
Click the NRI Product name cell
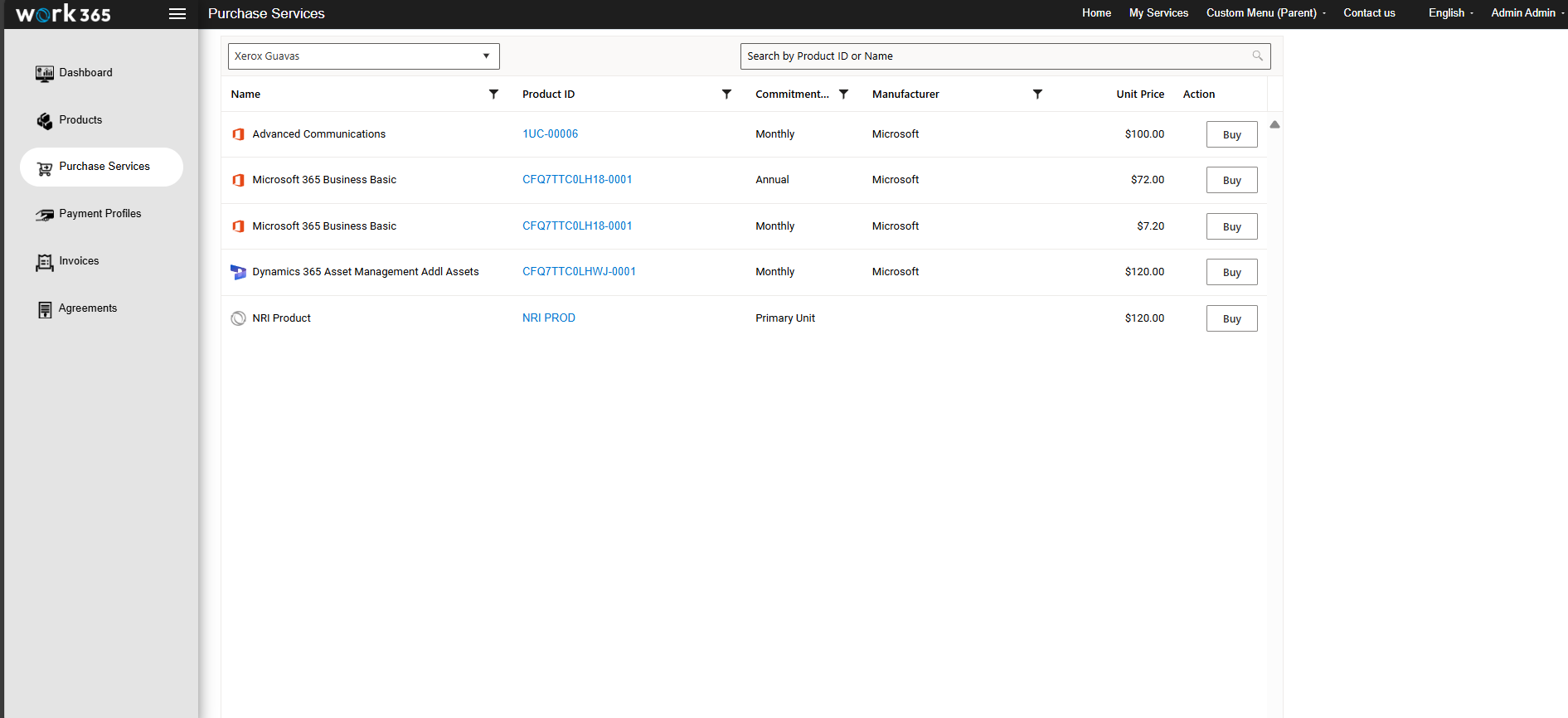(x=281, y=318)
